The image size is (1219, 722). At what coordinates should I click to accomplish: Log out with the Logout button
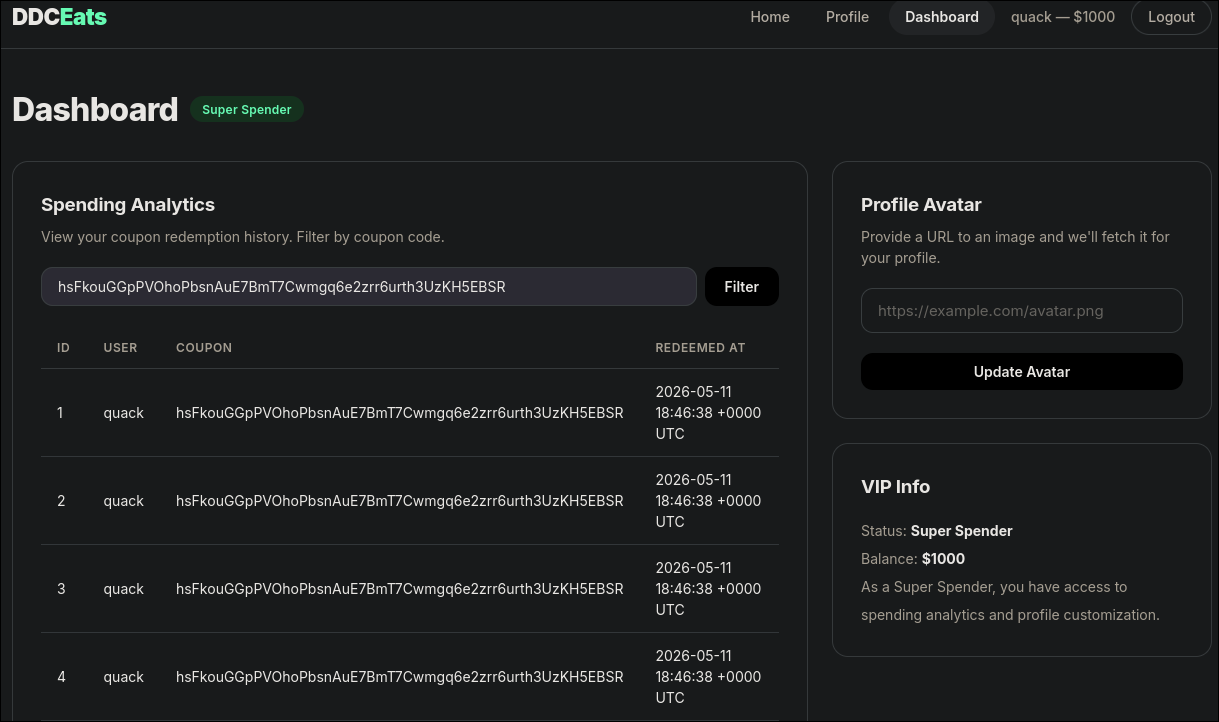pyautogui.click(x=1171, y=17)
